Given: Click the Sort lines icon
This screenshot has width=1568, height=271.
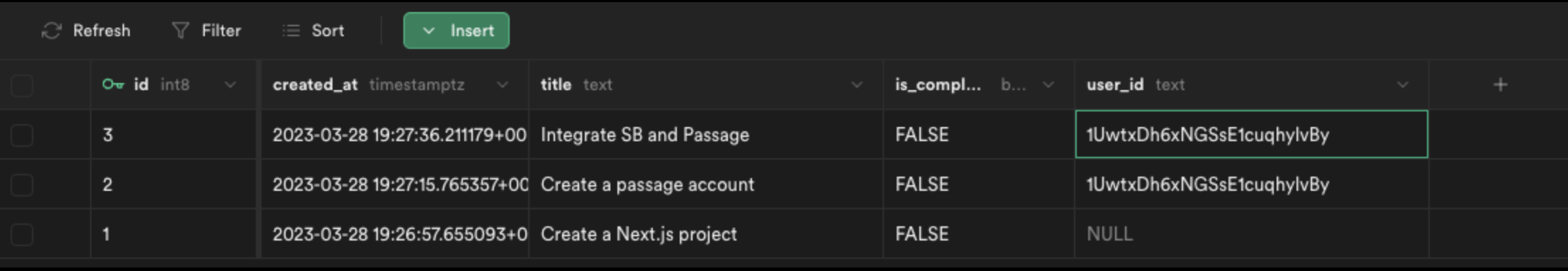Looking at the screenshot, I should (291, 31).
